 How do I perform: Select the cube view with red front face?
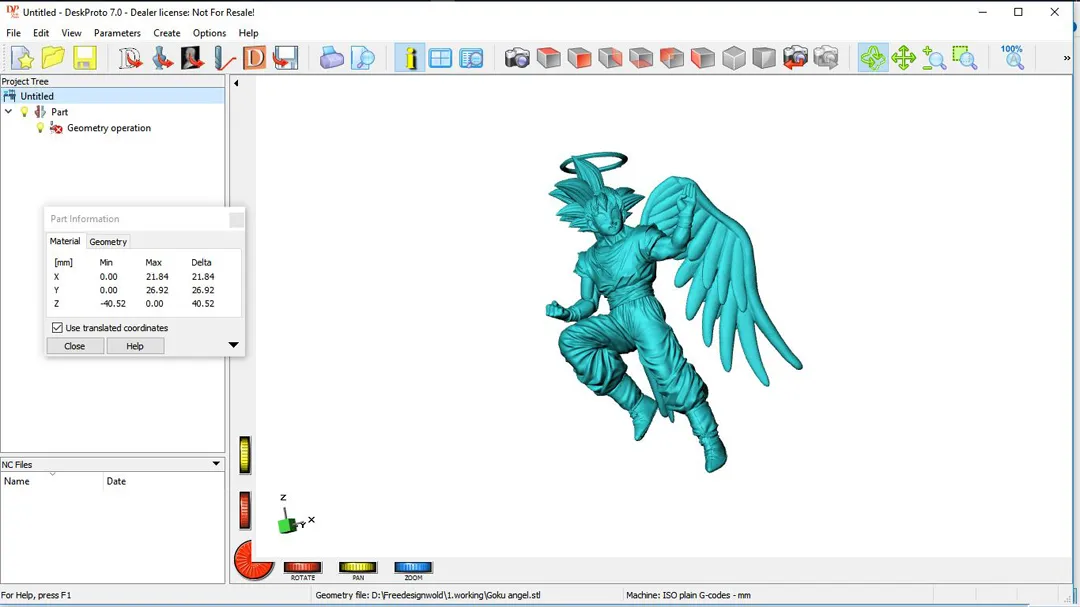pyautogui.click(x=579, y=58)
